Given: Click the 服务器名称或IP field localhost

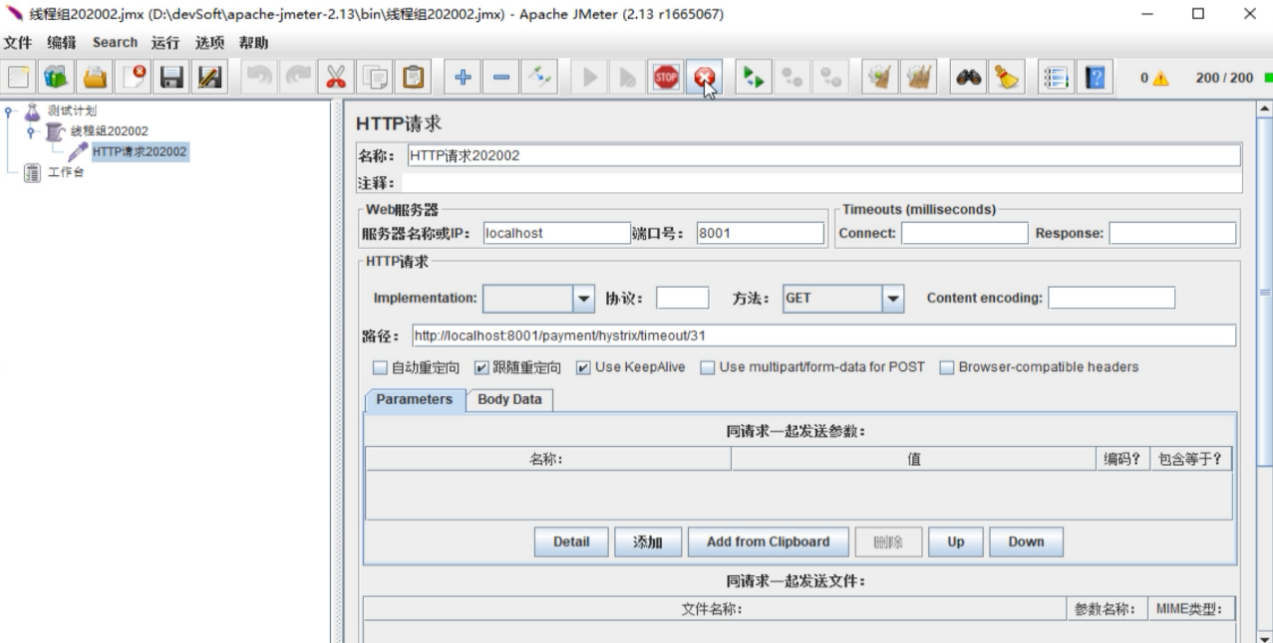Looking at the screenshot, I should tap(555, 233).
